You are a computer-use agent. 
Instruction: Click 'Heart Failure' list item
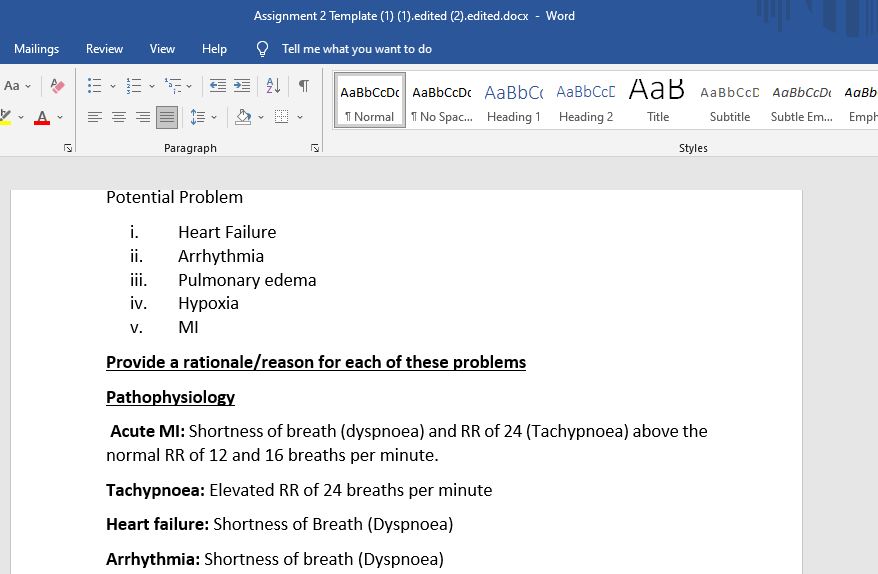coord(227,232)
